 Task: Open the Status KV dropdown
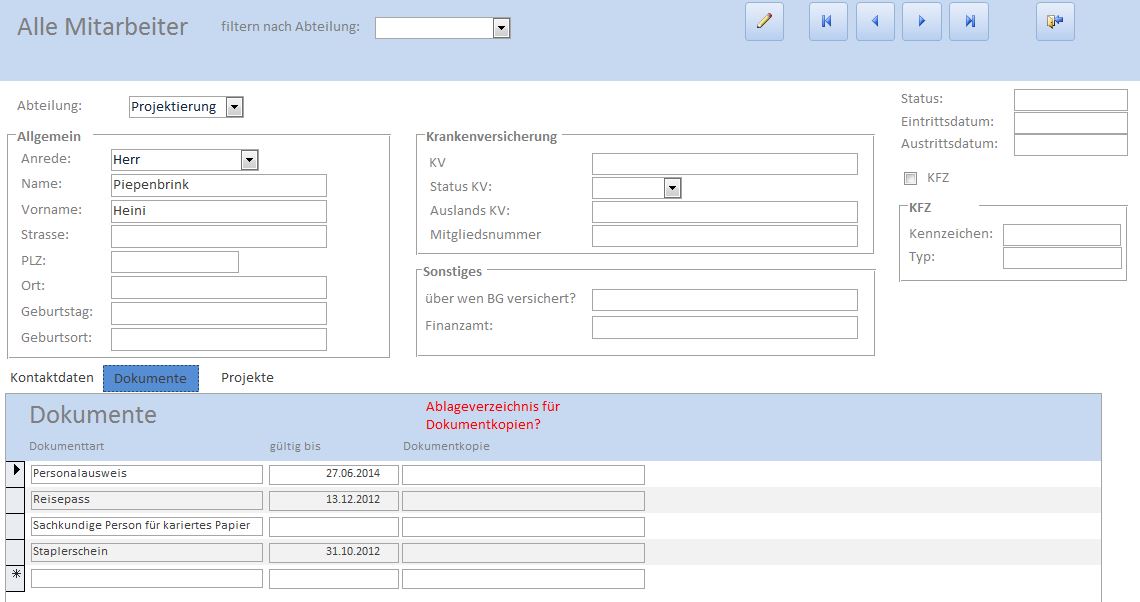pyautogui.click(x=672, y=188)
